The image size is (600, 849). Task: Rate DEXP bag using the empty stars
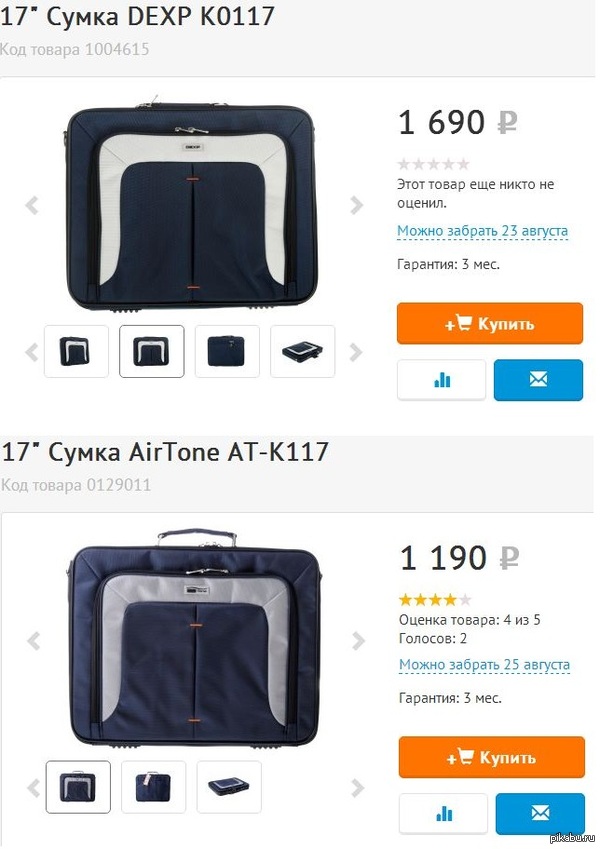(433, 165)
